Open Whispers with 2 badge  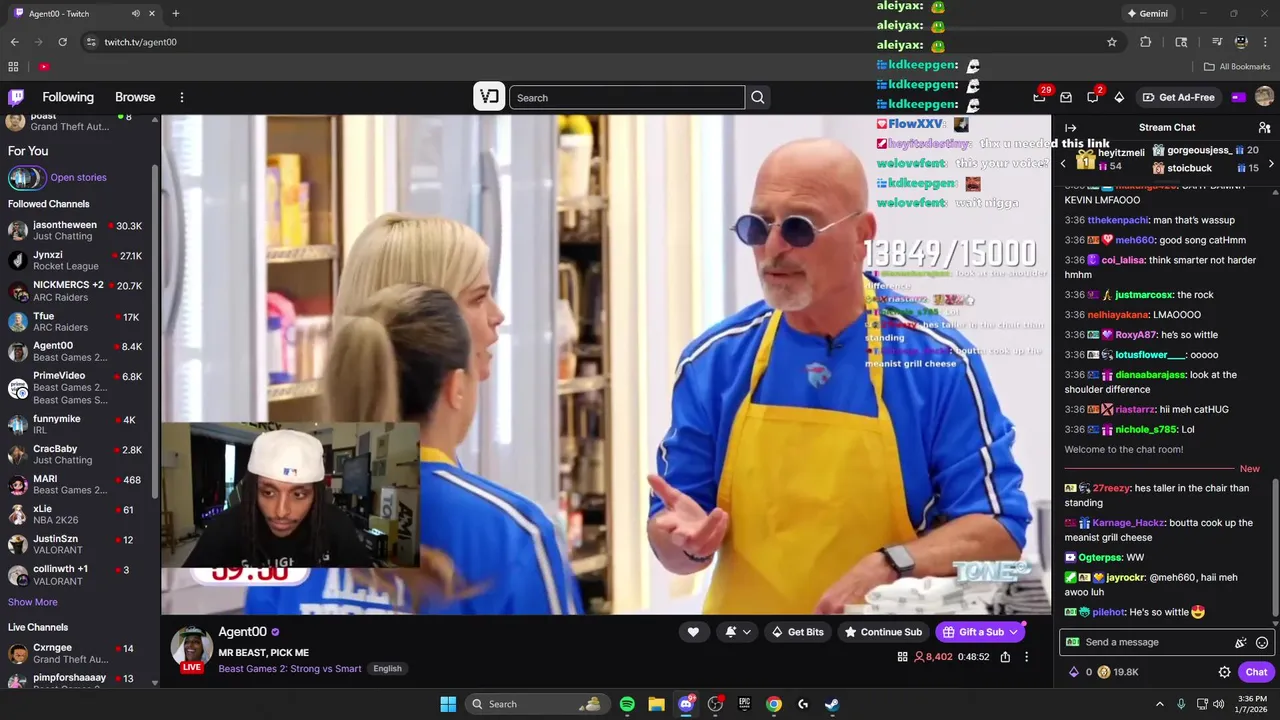(x=1093, y=97)
